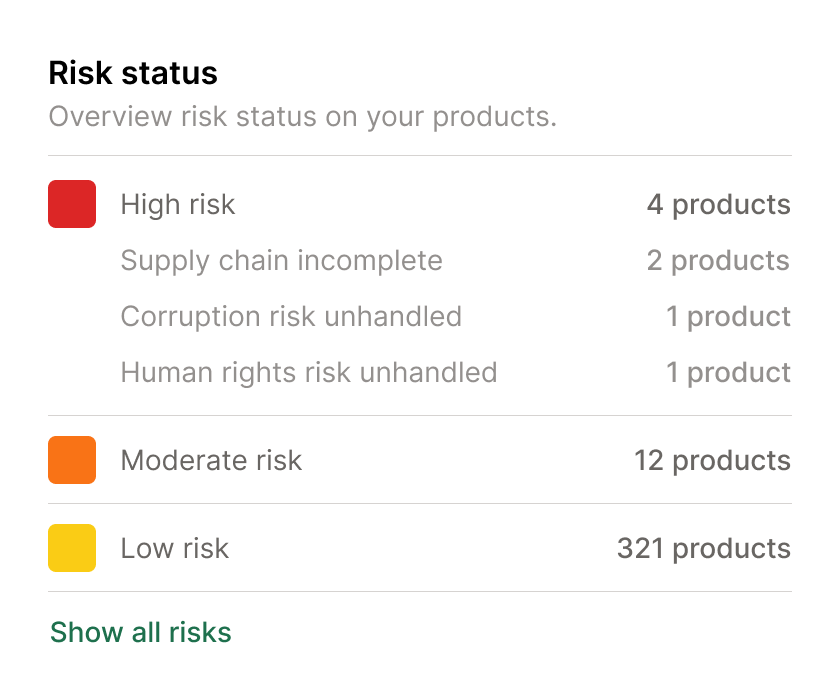The height and width of the screenshot is (700, 840).
Task: Select the Moderate risk row label
Action: (x=211, y=461)
